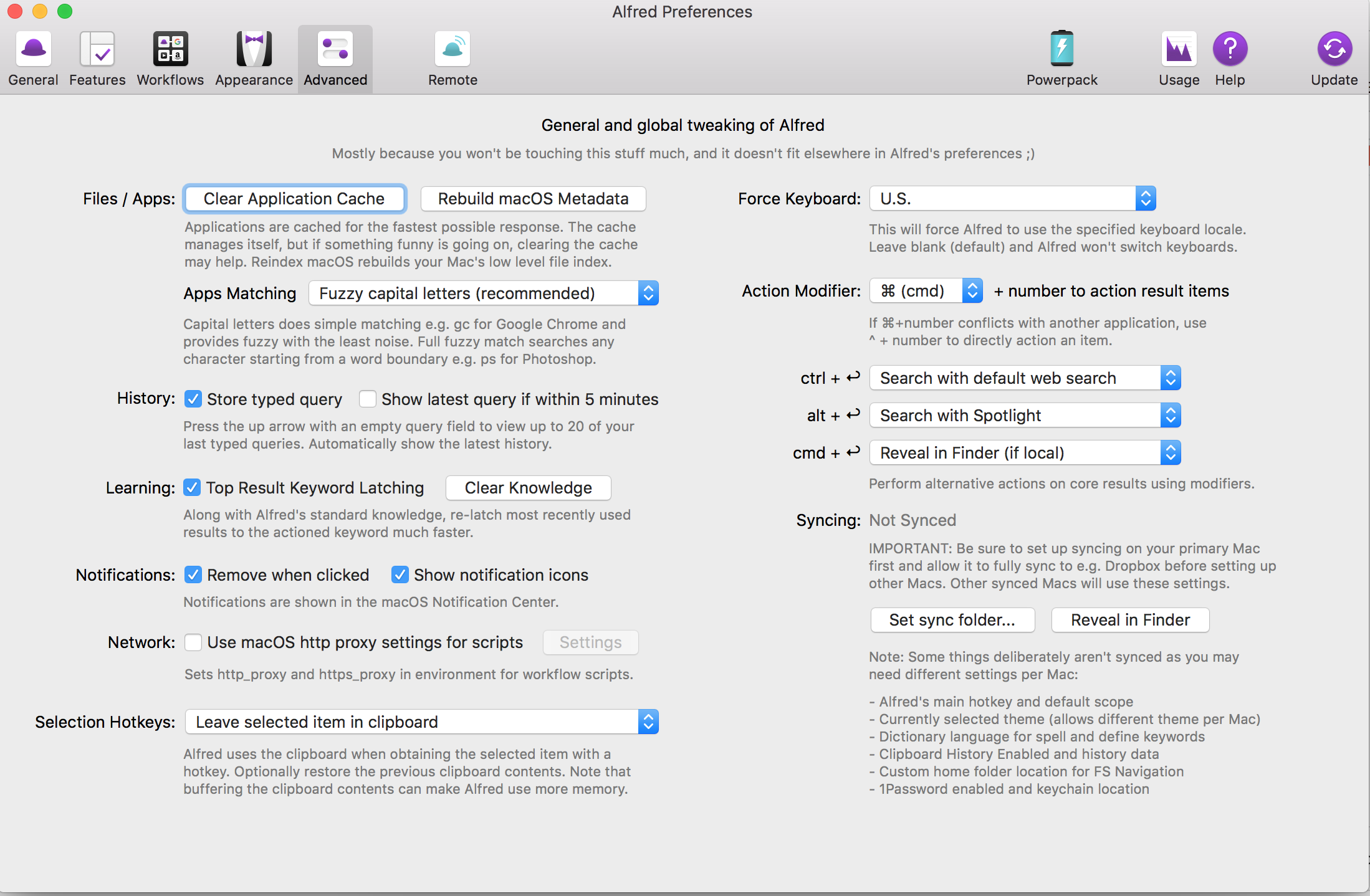
Task: Click the Syncing: label
Action: pos(828,520)
